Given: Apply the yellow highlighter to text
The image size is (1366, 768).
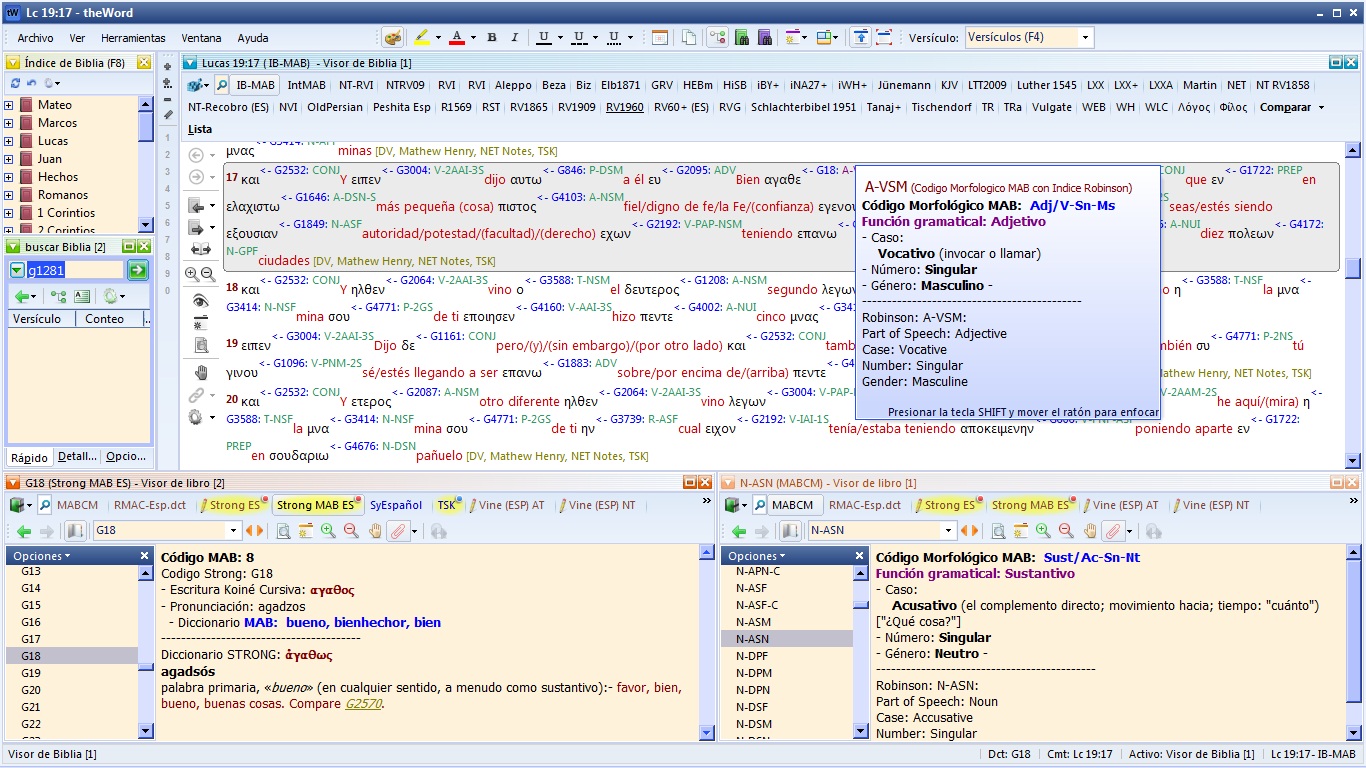Looking at the screenshot, I should [421, 38].
